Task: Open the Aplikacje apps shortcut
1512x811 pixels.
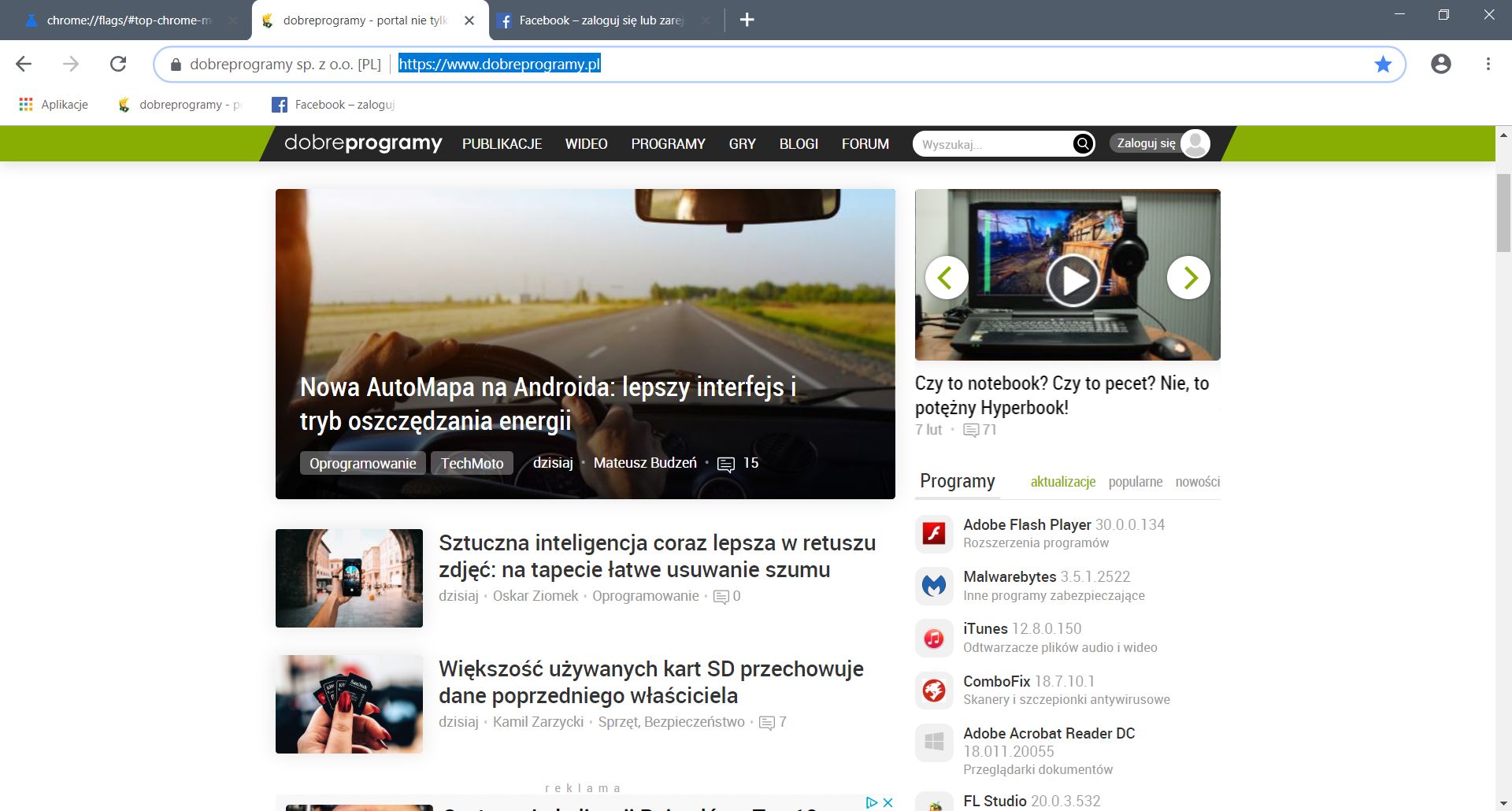Action: [54, 104]
